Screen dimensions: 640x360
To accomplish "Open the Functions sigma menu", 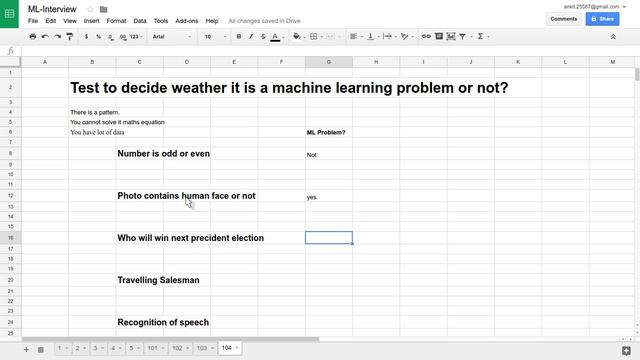I will 480,37.
